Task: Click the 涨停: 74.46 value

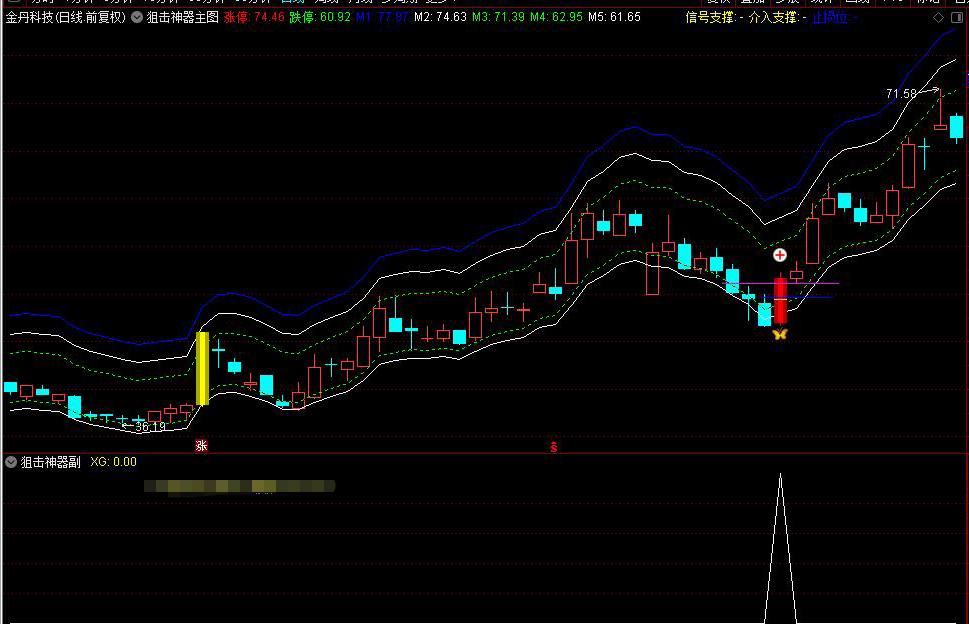Action: (x=254, y=17)
